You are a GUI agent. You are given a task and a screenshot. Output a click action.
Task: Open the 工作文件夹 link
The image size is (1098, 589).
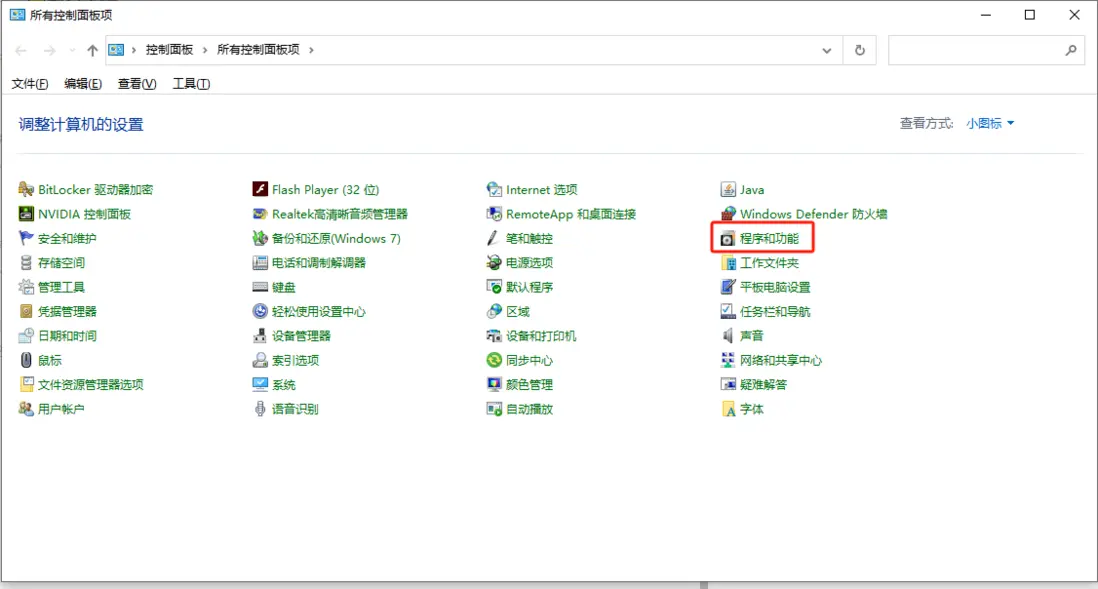[x=769, y=263]
